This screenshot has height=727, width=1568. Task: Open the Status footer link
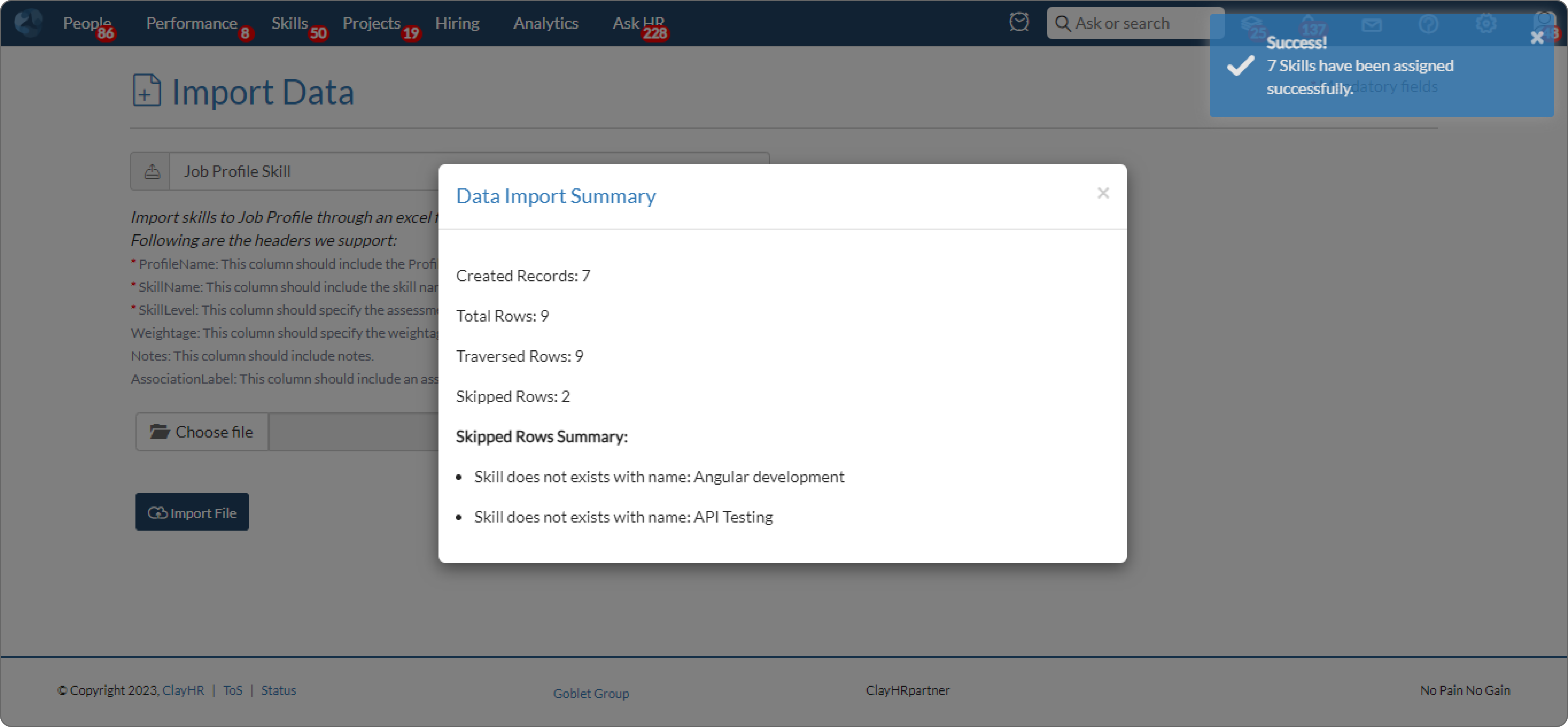tap(278, 690)
